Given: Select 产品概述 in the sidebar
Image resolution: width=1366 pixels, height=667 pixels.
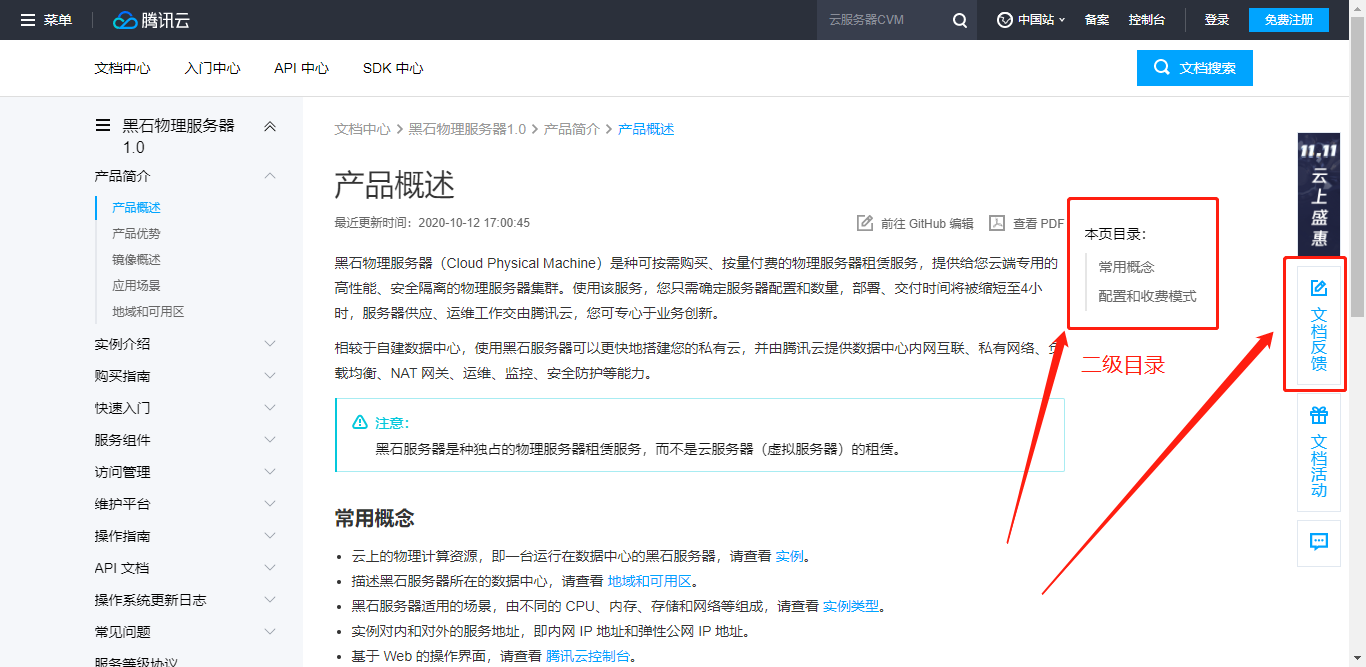Looking at the screenshot, I should click(136, 208).
